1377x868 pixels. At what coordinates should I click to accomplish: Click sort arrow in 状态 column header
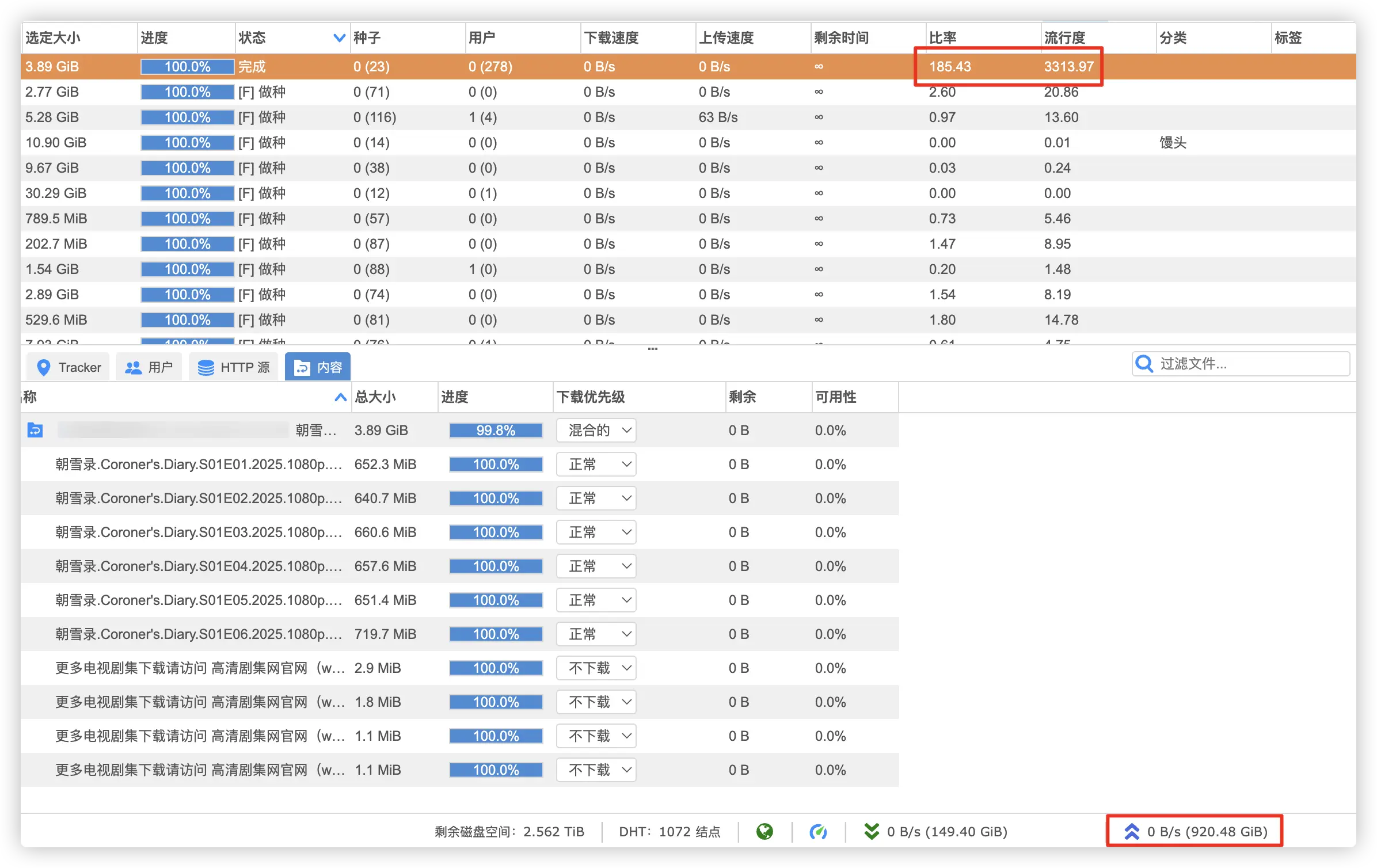(x=339, y=38)
